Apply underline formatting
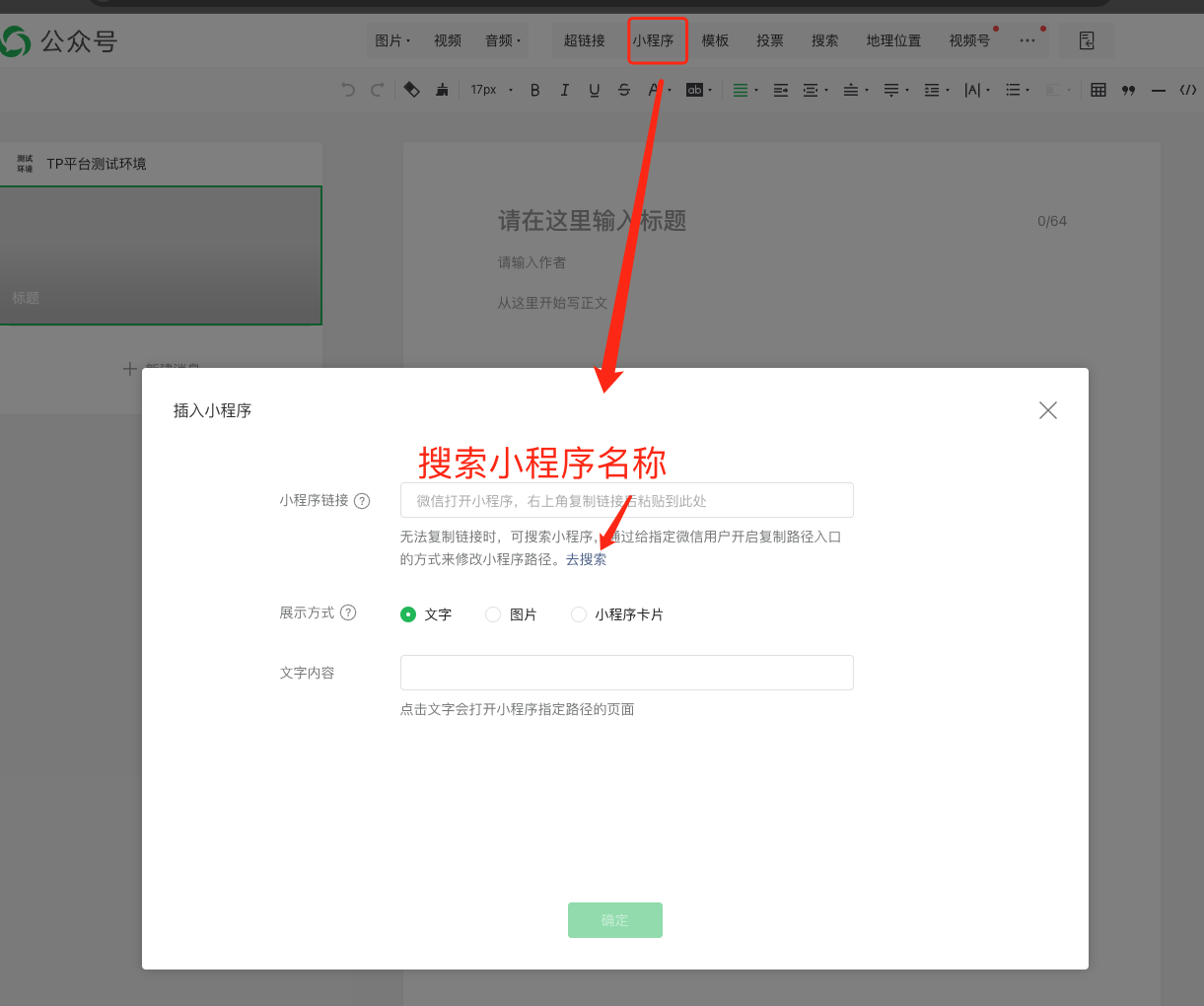1204x1006 pixels. [594, 90]
